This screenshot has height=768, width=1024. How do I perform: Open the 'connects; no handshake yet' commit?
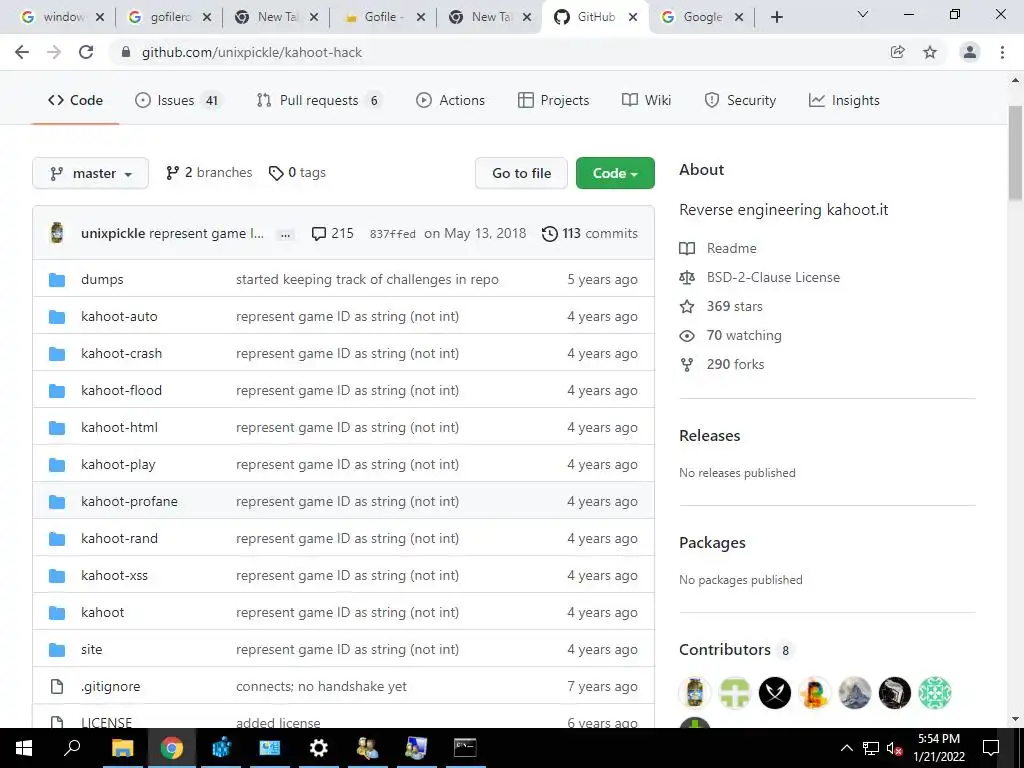321,686
